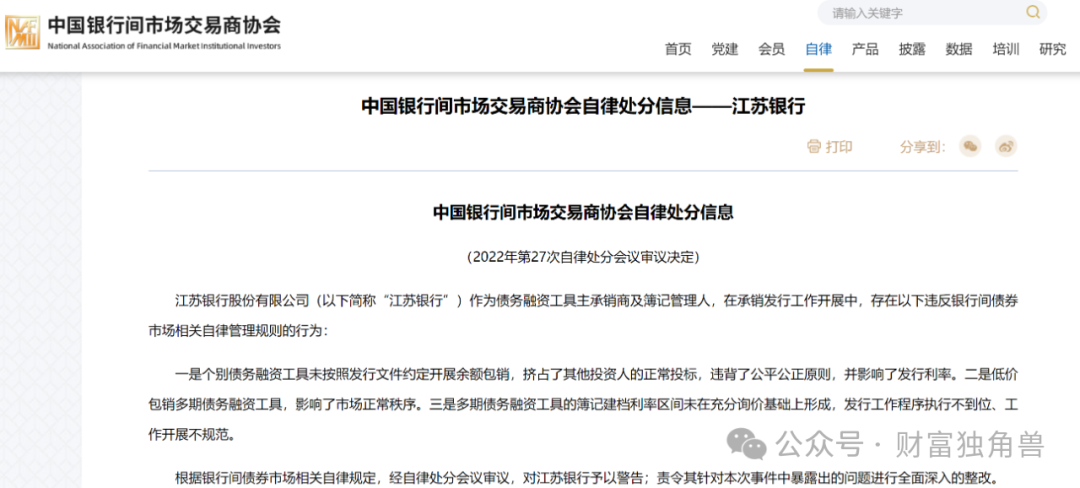
Task: Click the 中国银行间市场交易商协会 site title
Action: (164, 25)
